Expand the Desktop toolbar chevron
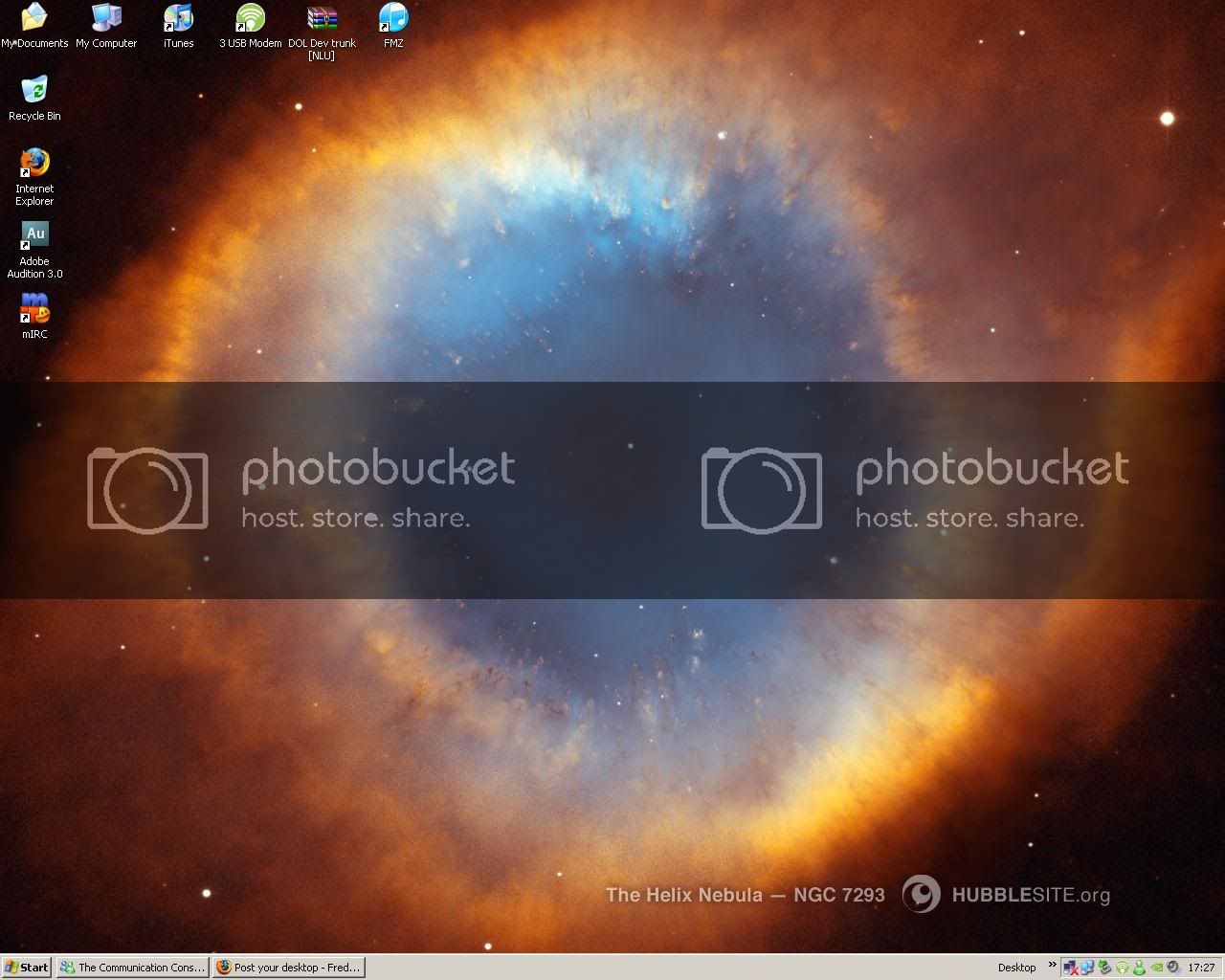Viewport: 1225px width, 980px height. coord(1053,966)
